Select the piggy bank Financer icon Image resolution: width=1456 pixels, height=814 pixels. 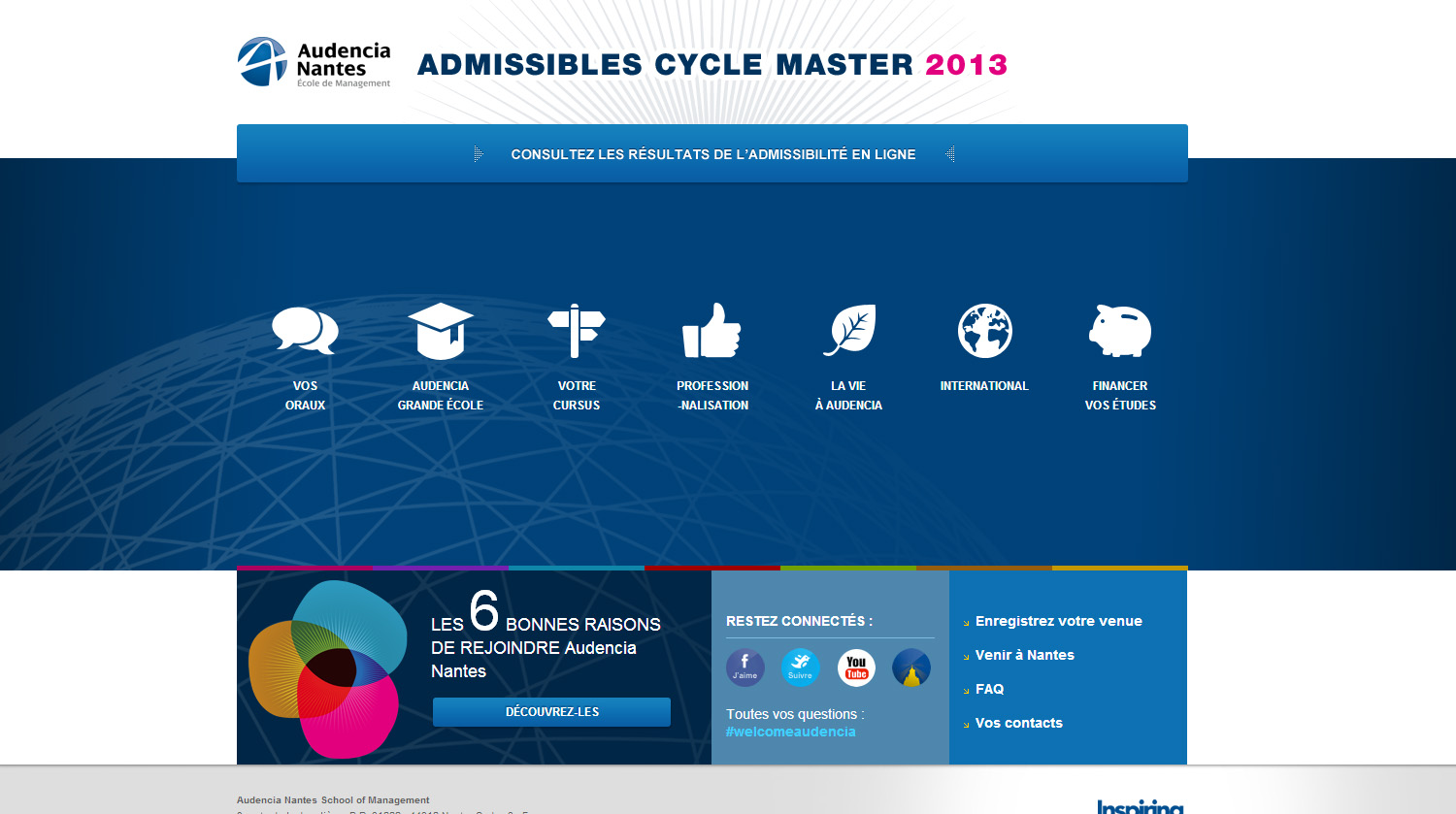coord(1120,331)
